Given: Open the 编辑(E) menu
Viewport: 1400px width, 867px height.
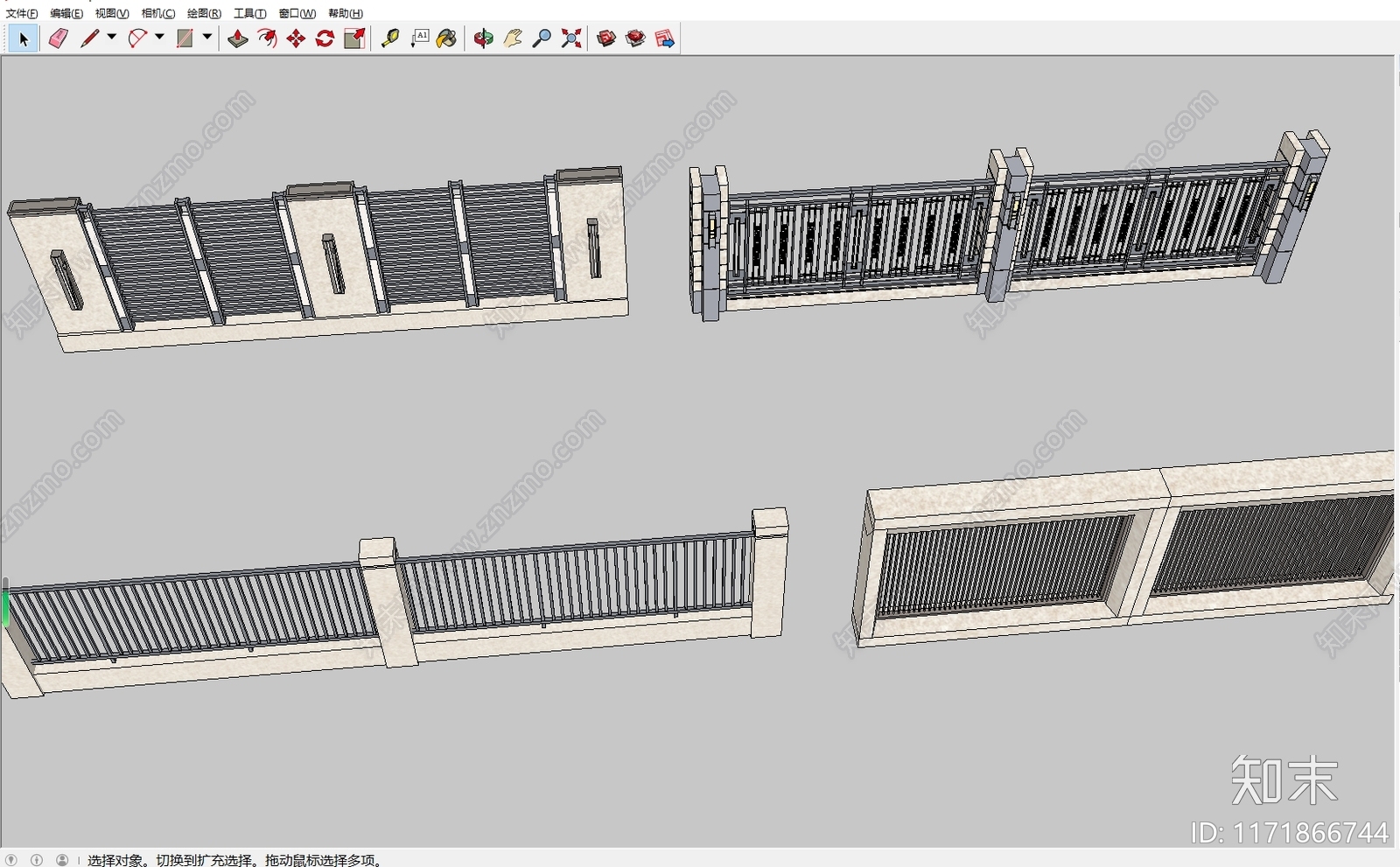Looking at the screenshot, I should (x=66, y=13).
